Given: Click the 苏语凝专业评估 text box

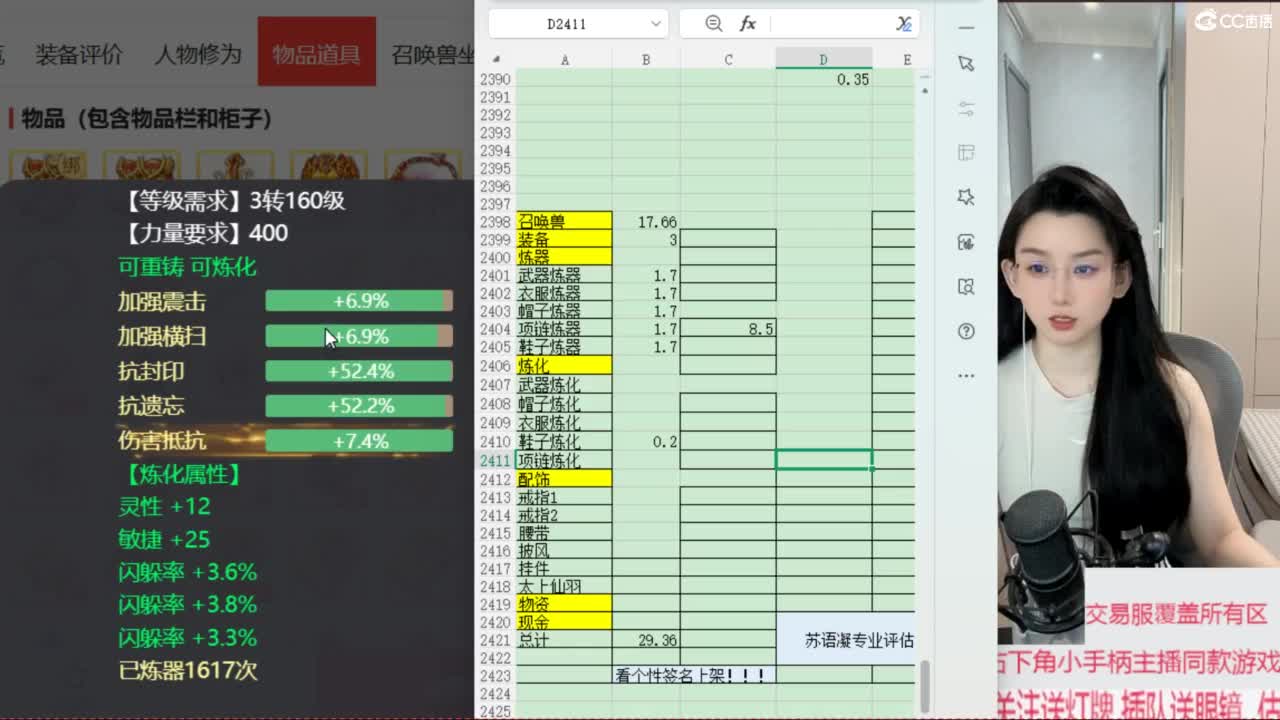Looking at the screenshot, I should (x=846, y=639).
